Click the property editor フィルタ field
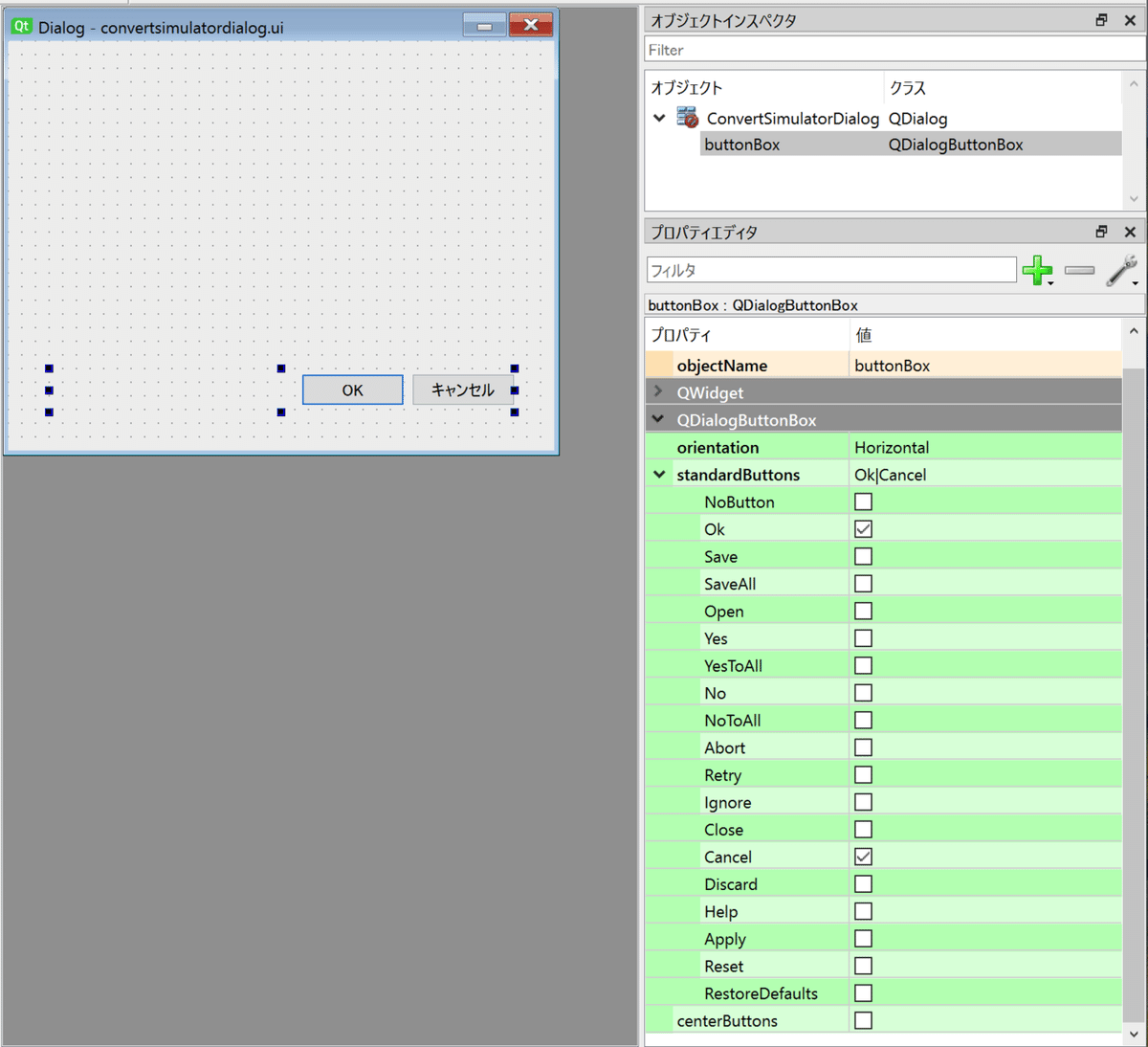This screenshot has height=1047, width=1148. (x=831, y=270)
